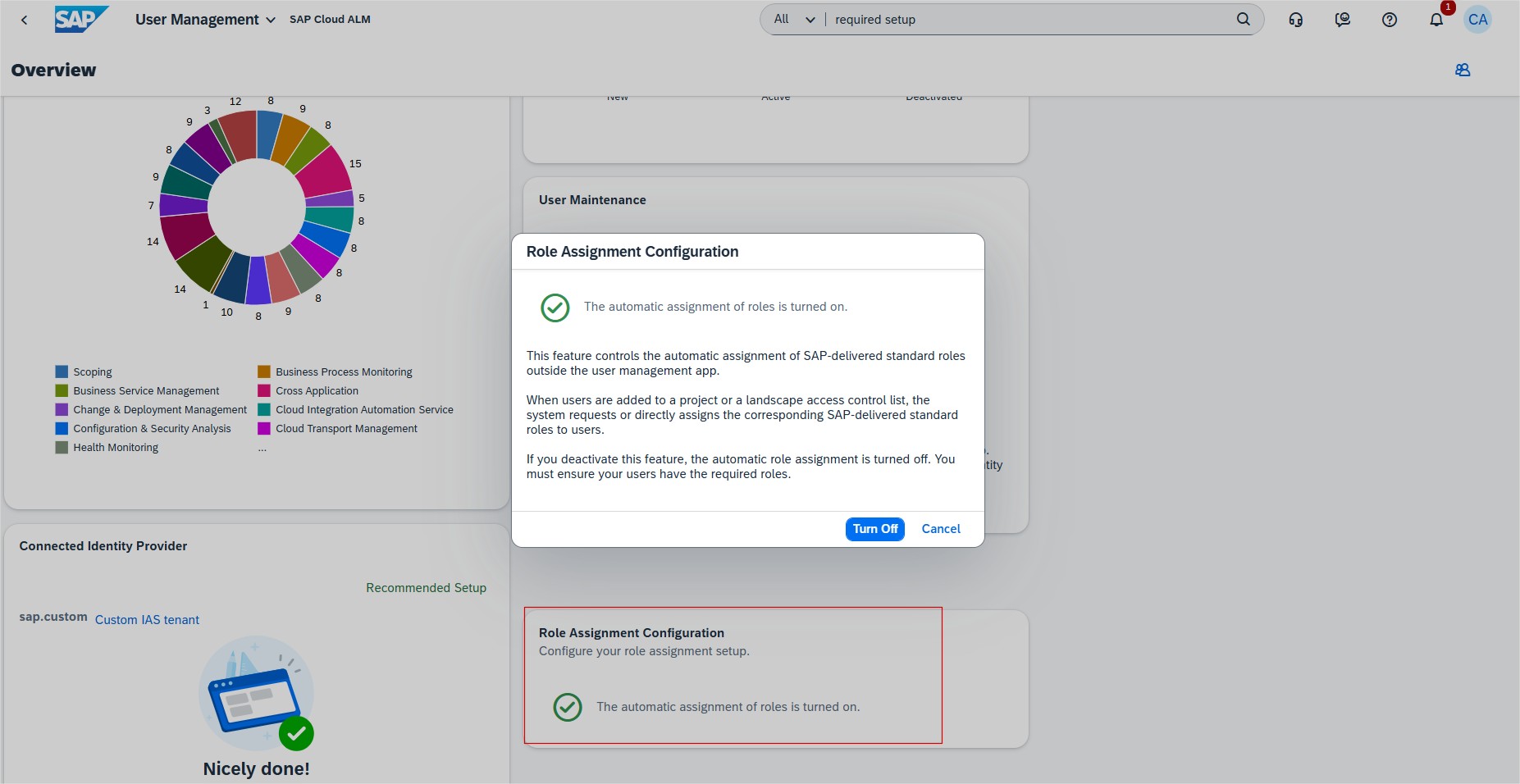Screen dimensions: 1520x784
Task: Open the notifications bell
Action: 1436,20
